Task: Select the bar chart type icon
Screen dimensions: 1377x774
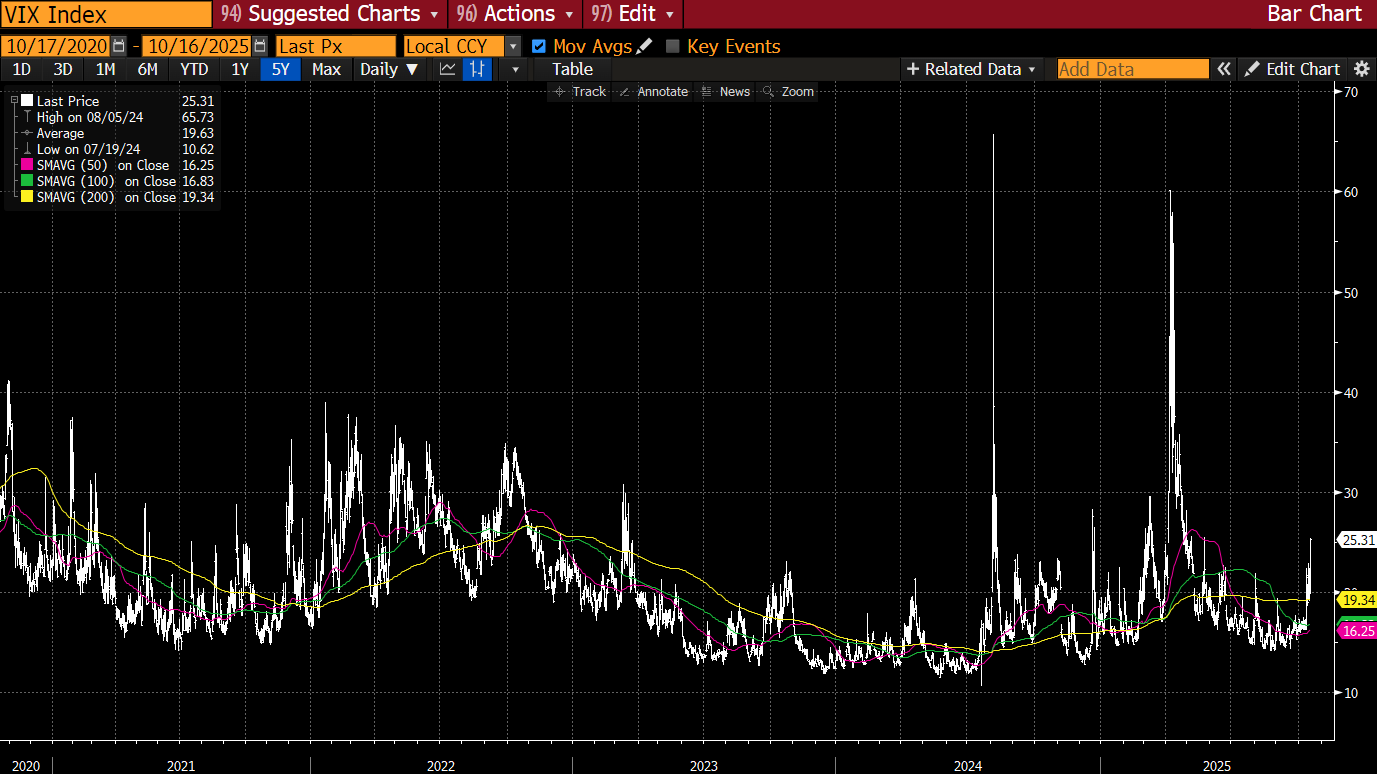Action: (x=478, y=69)
